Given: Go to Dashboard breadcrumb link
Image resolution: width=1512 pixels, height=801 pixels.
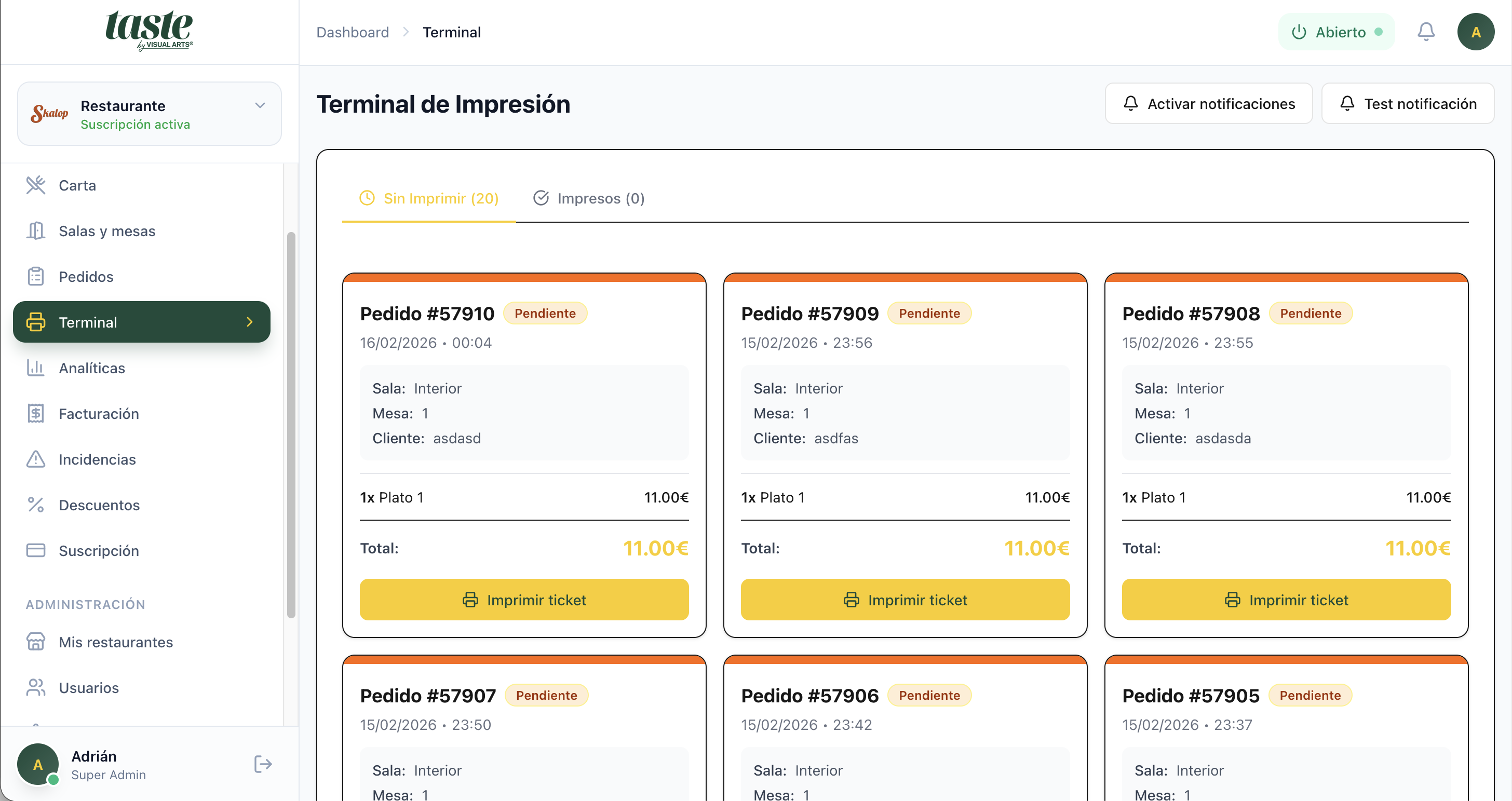Looking at the screenshot, I should pos(352,32).
